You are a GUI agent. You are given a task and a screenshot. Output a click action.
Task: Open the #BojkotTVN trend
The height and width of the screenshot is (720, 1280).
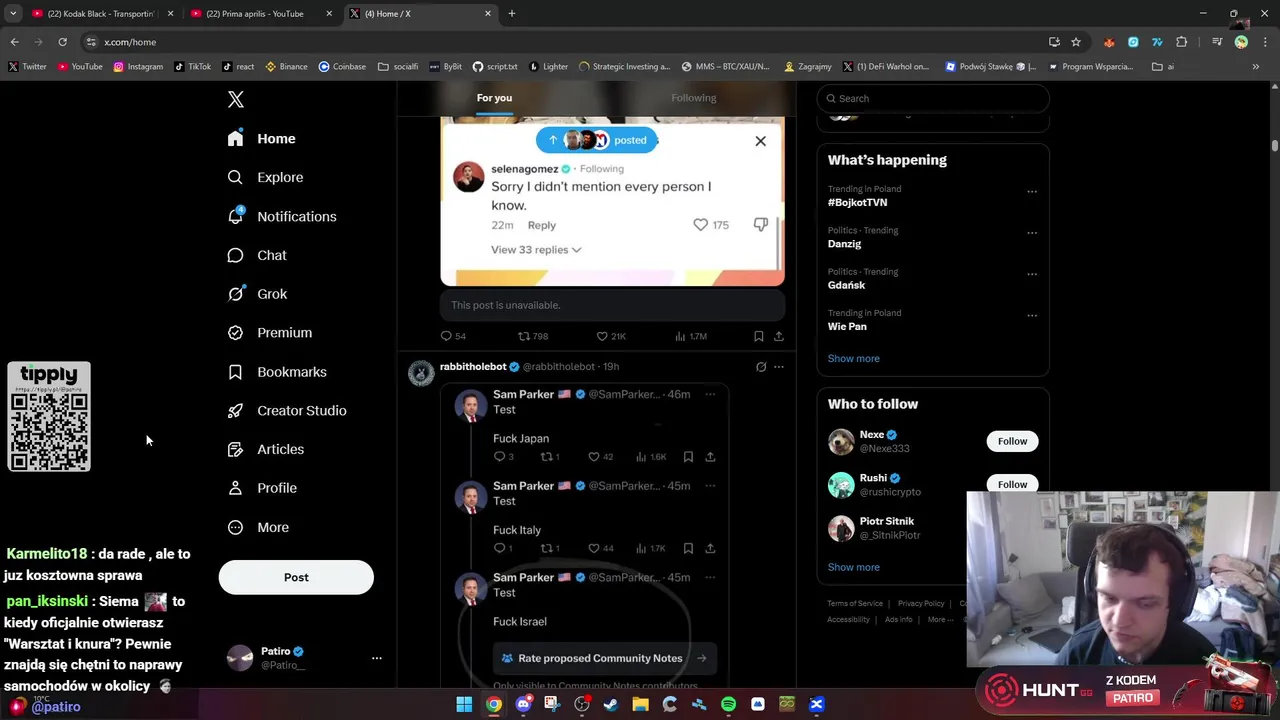(857, 202)
